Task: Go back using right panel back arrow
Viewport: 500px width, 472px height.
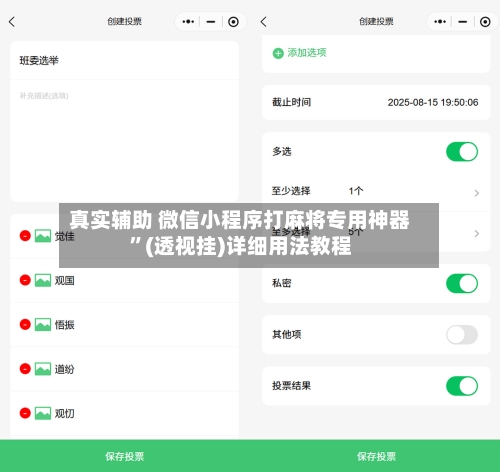Action: [264, 22]
